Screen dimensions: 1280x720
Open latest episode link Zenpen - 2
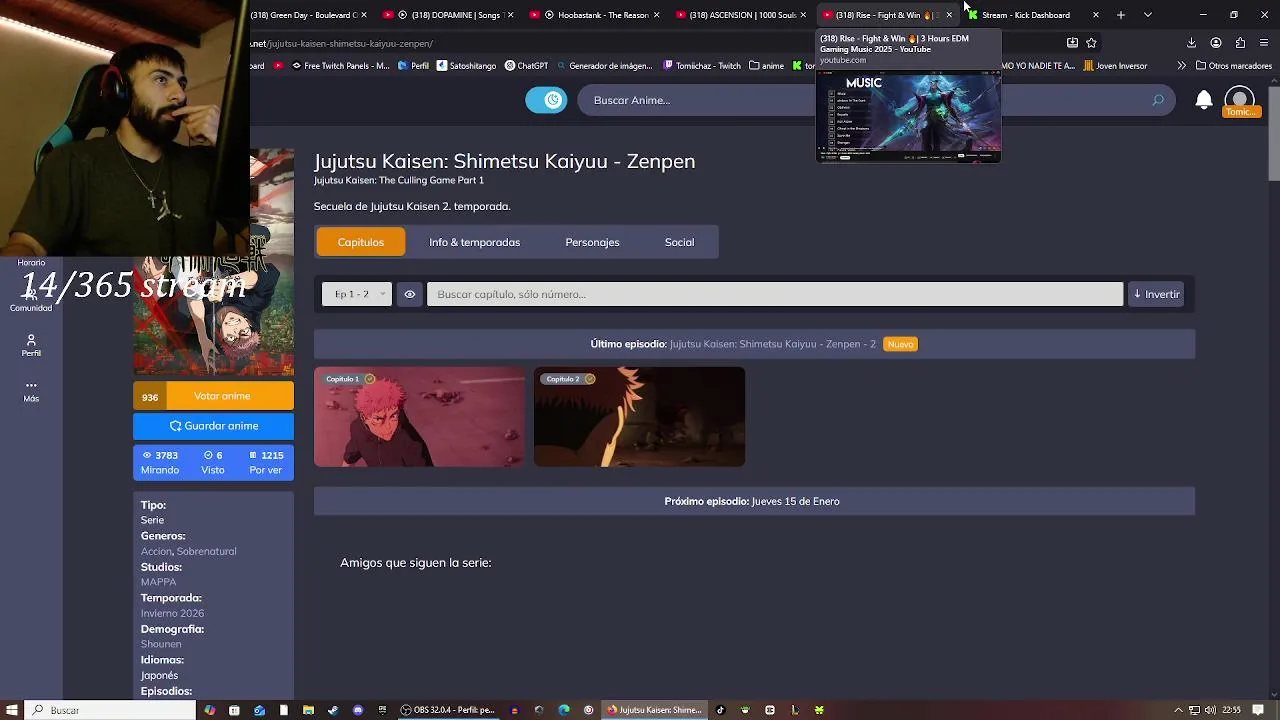pyautogui.click(x=772, y=344)
